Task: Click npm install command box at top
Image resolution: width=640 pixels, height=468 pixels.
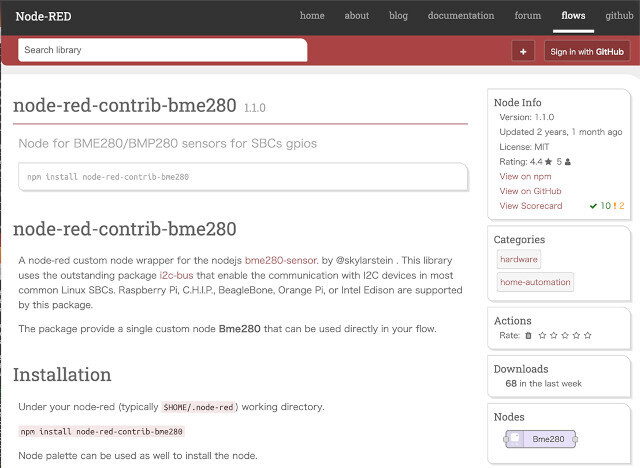Action: coord(243,177)
